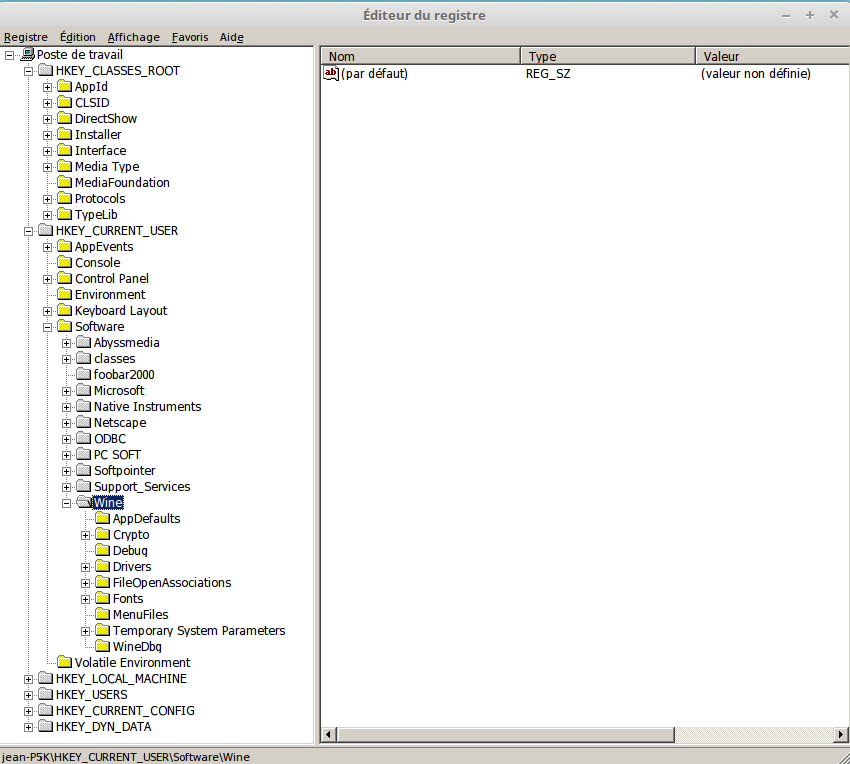Open the Édition menu
The height and width of the screenshot is (764, 850).
pos(78,37)
